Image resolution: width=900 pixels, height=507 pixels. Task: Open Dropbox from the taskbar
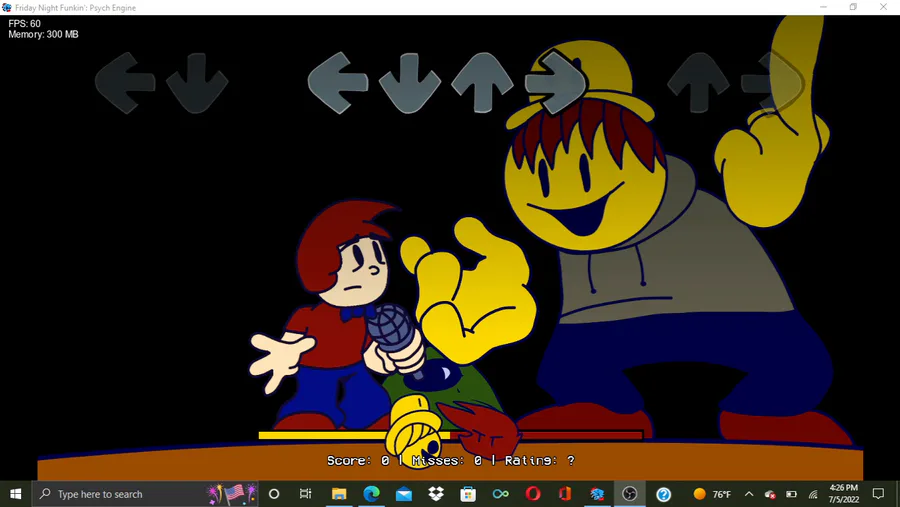[436, 494]
